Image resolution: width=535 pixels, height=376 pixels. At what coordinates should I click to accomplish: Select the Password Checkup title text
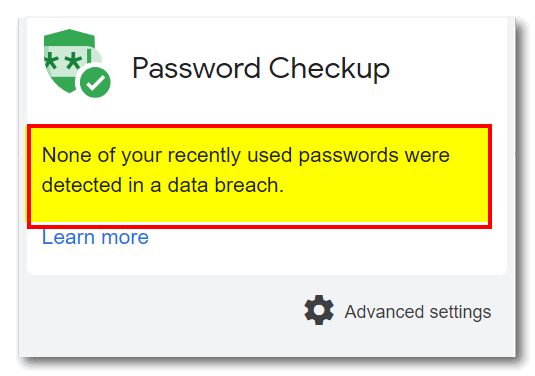tap(261, 69)
